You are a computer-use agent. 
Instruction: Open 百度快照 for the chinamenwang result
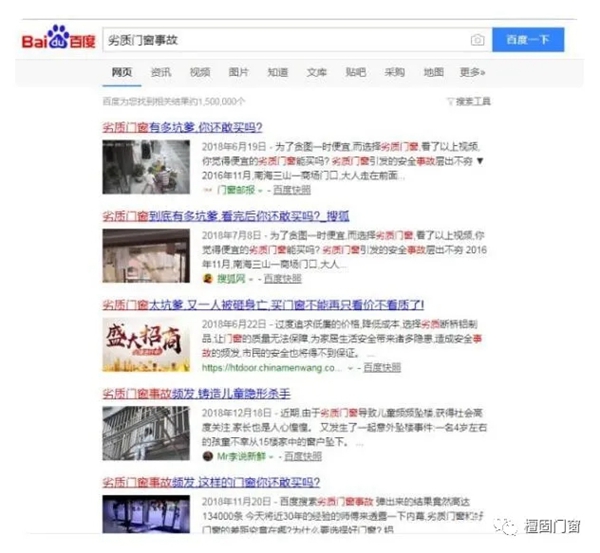coord(382,367)
